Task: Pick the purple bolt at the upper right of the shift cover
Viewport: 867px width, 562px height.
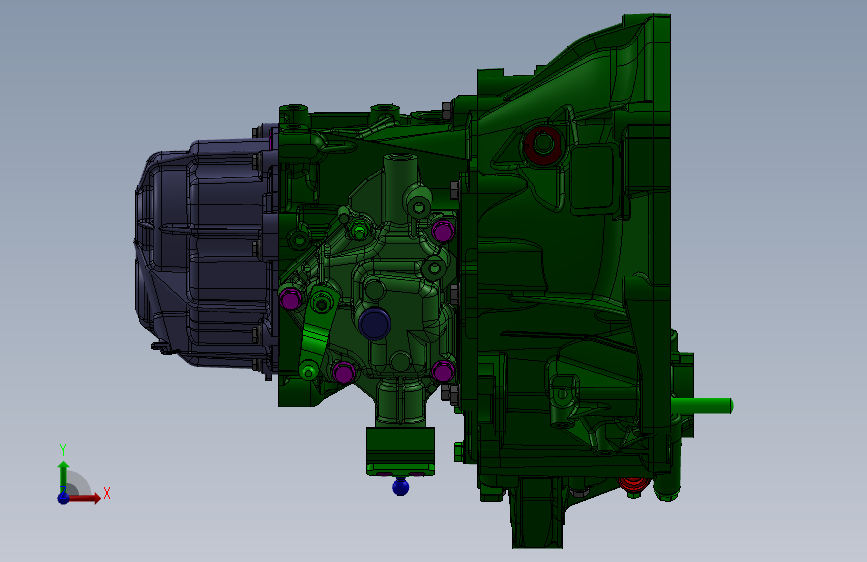Action: (443, 231)
